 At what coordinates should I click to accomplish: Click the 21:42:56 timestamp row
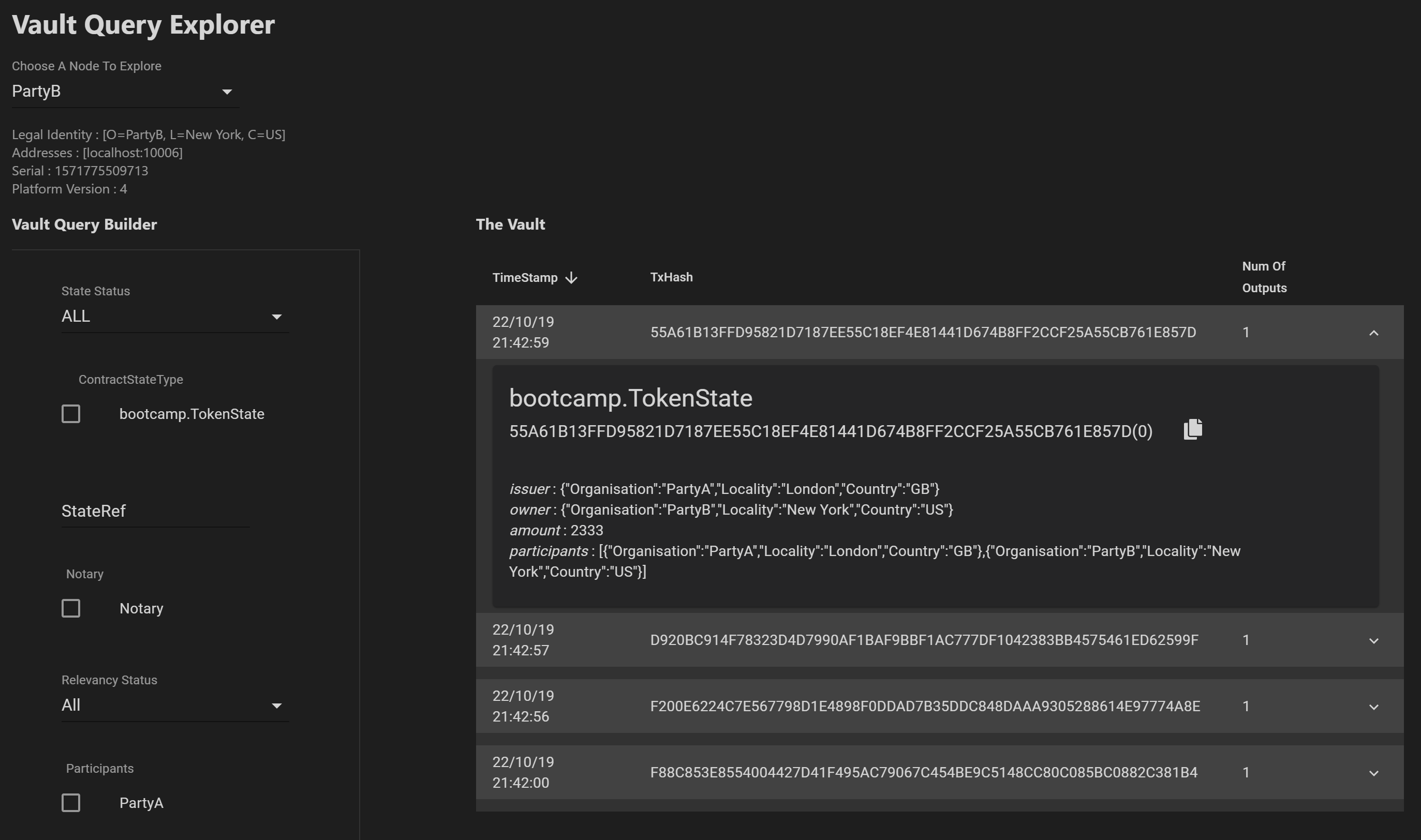(x=521, y=707)
